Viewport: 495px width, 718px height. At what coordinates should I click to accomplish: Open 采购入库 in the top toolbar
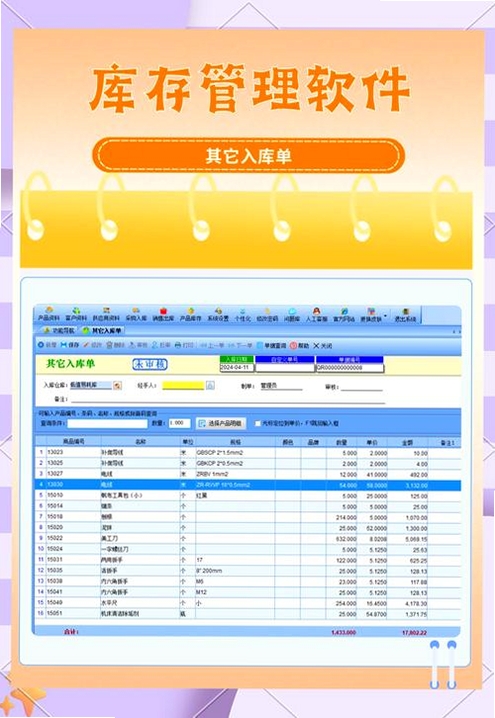click(x=136, y=314)
